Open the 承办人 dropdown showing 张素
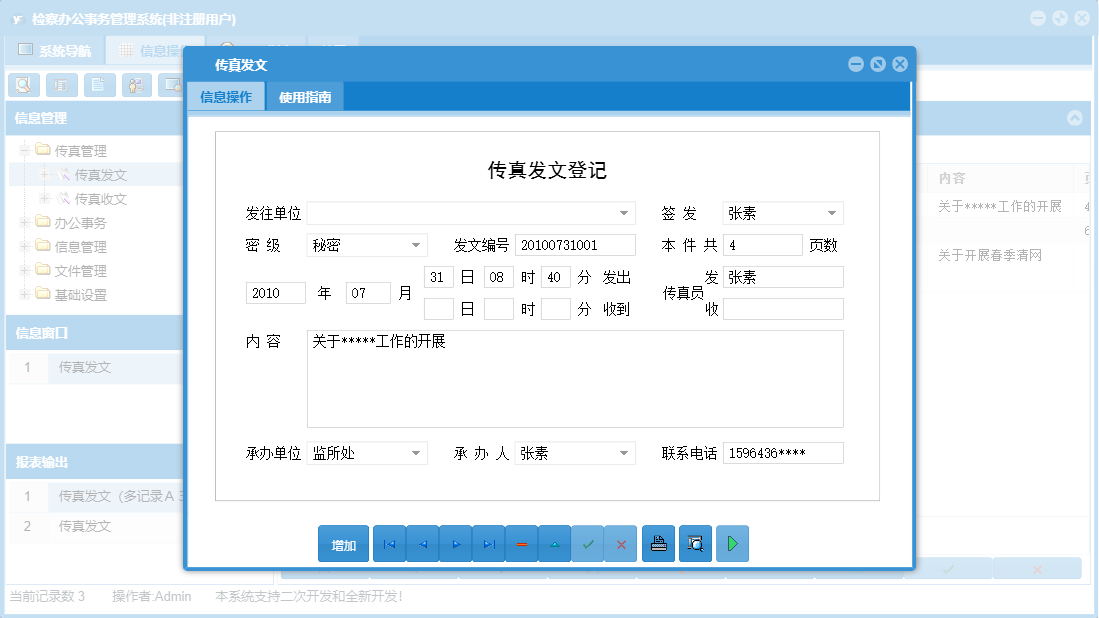1099x618 pixels. pos(625,452)
